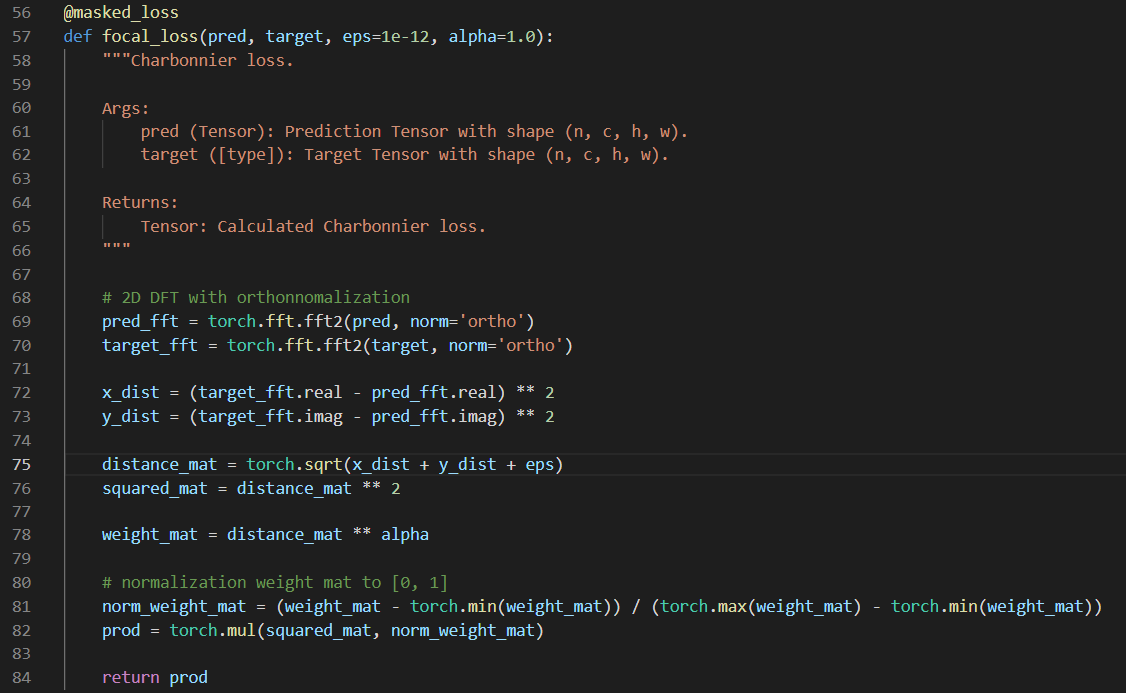Click distance_mat on line 75
The height and width of the screenshot is (693, 1126).
click(x=159, y=465)
